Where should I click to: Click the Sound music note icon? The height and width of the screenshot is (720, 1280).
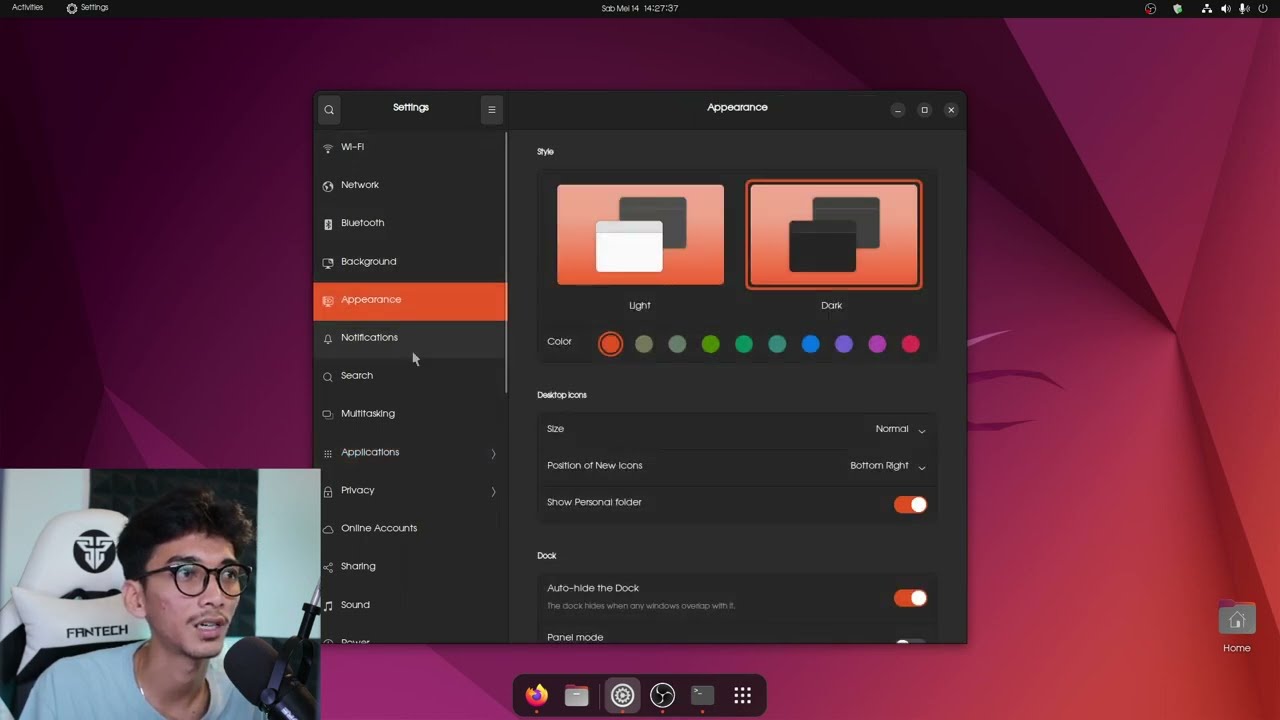click(328, 606)
